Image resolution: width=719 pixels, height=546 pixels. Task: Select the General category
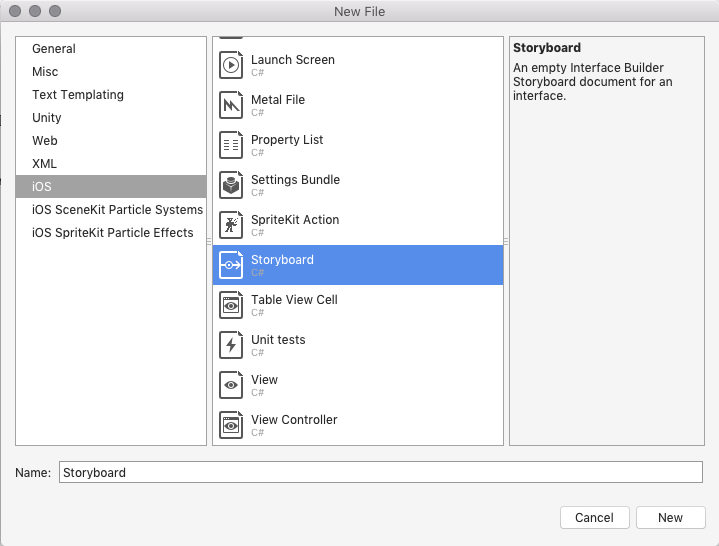coord(111,49)
